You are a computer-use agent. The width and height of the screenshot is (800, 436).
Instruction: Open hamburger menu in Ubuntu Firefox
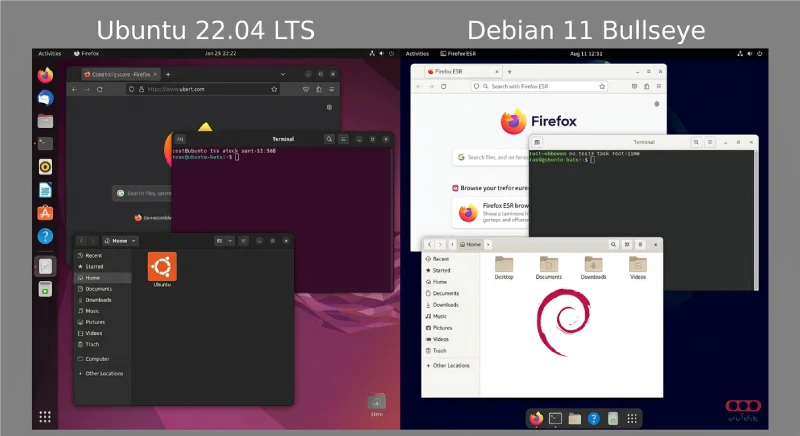click(332, 89)
